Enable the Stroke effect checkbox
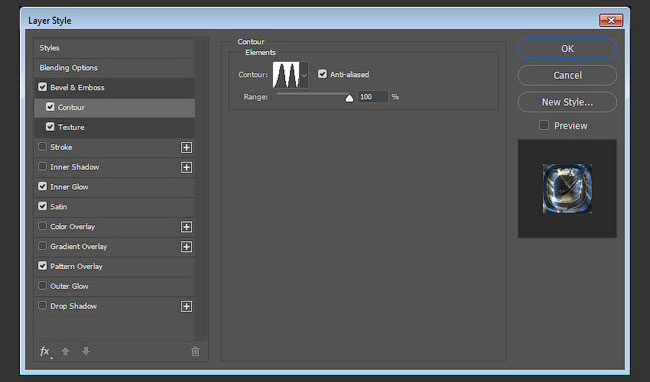This screenshot has height=382, width=650. click(x=42, y=147)
